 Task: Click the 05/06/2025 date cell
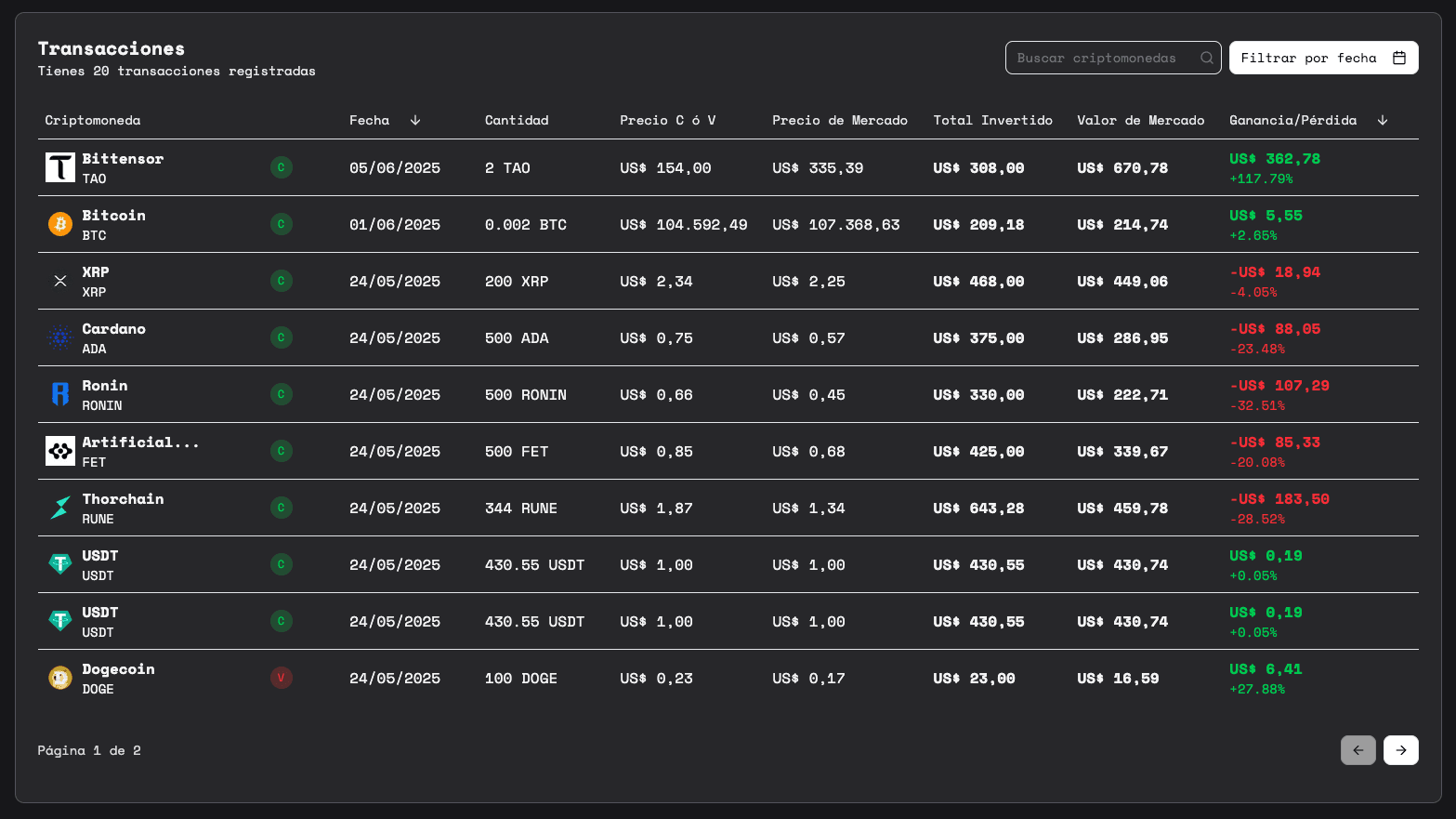[x=395, y=168]
